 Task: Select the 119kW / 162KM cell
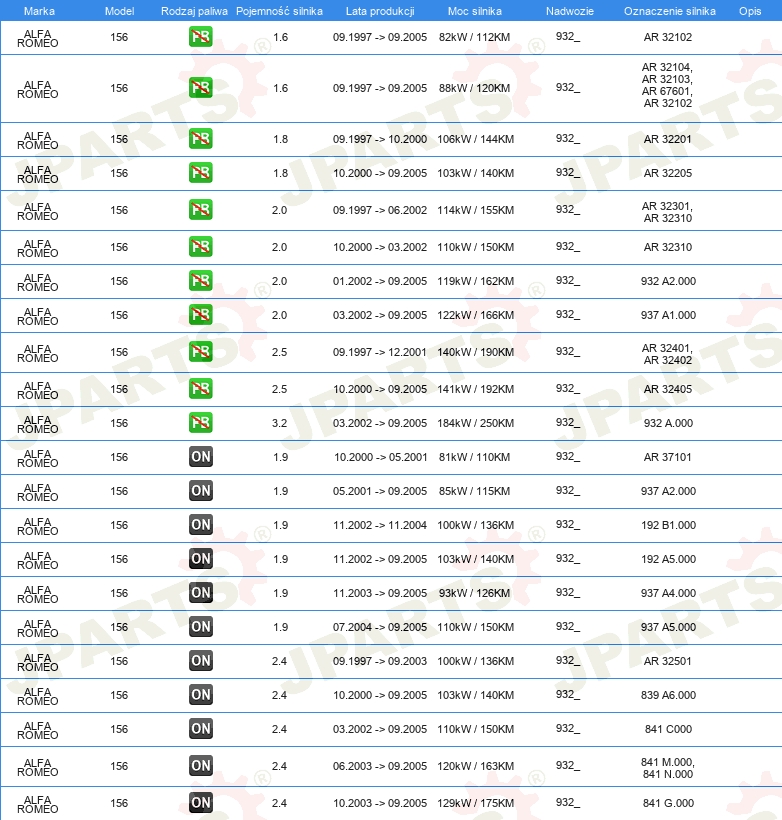coord(475,281)
